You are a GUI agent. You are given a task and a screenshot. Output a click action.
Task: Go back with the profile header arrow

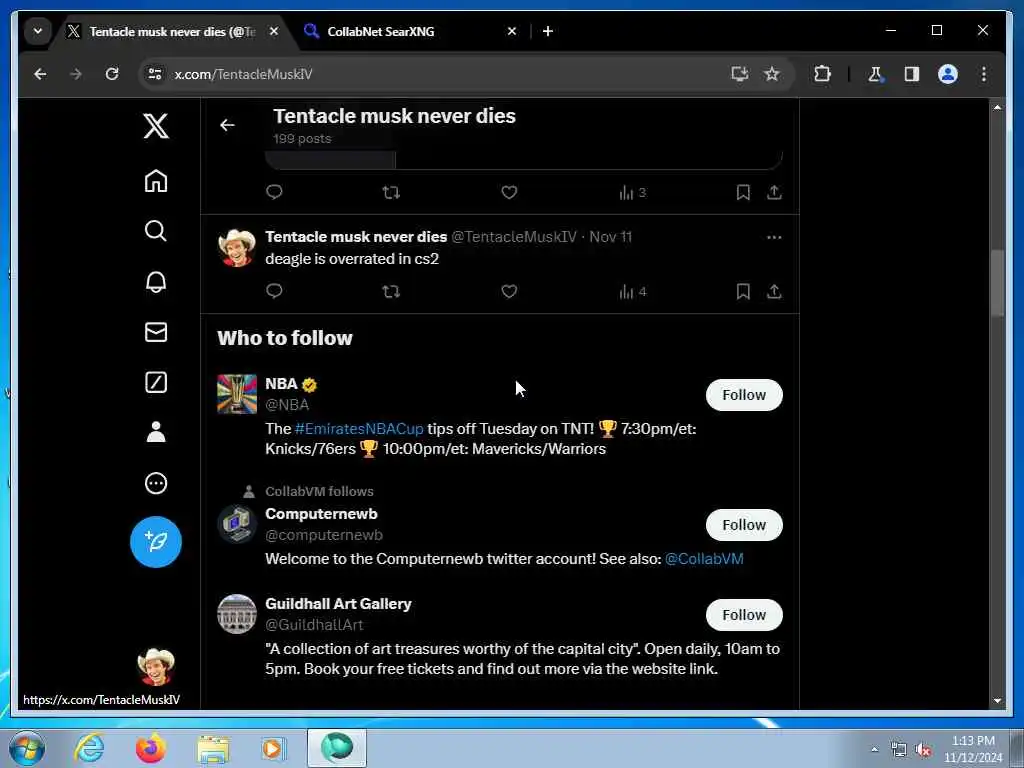point(227,125)
